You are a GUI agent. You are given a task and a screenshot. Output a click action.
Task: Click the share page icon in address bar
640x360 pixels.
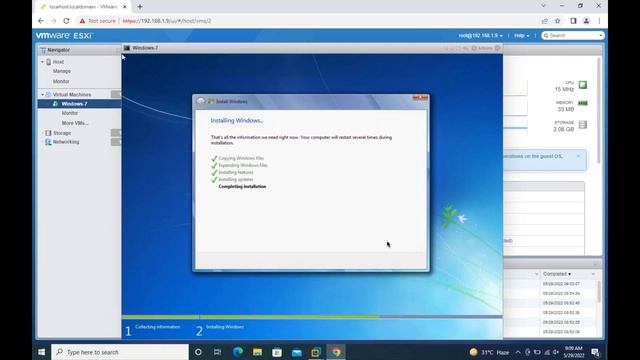pyautogui.click(x=544, y=21)
